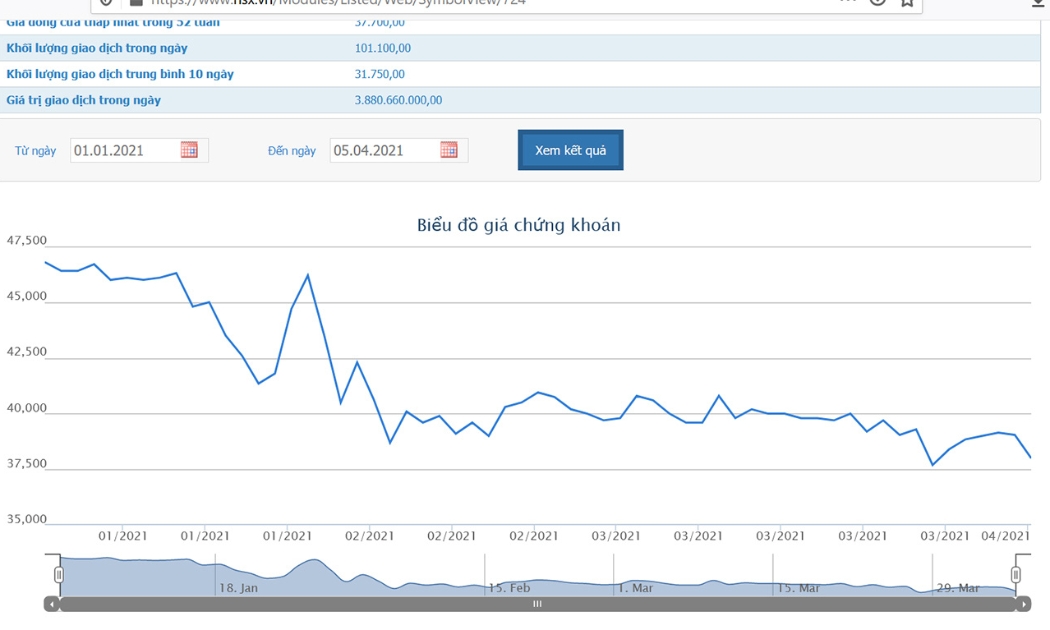1050x630 pixels.
Task: Click the scrollbar right arrow under the chart
Action: (1023, 604)
